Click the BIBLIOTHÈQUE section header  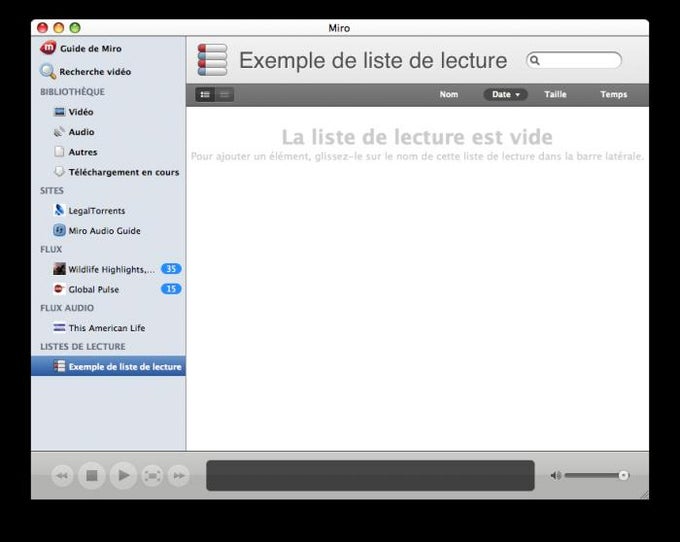72,92
